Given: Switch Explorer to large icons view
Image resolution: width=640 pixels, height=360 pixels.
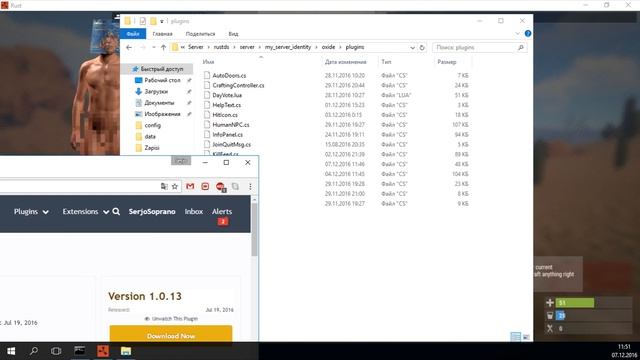Looking at the screenshot, I should pos(526,336).
